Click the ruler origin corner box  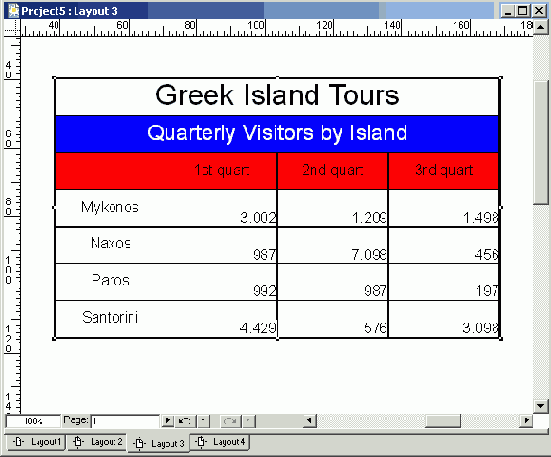pyautogui.click(x=12, y=27)
